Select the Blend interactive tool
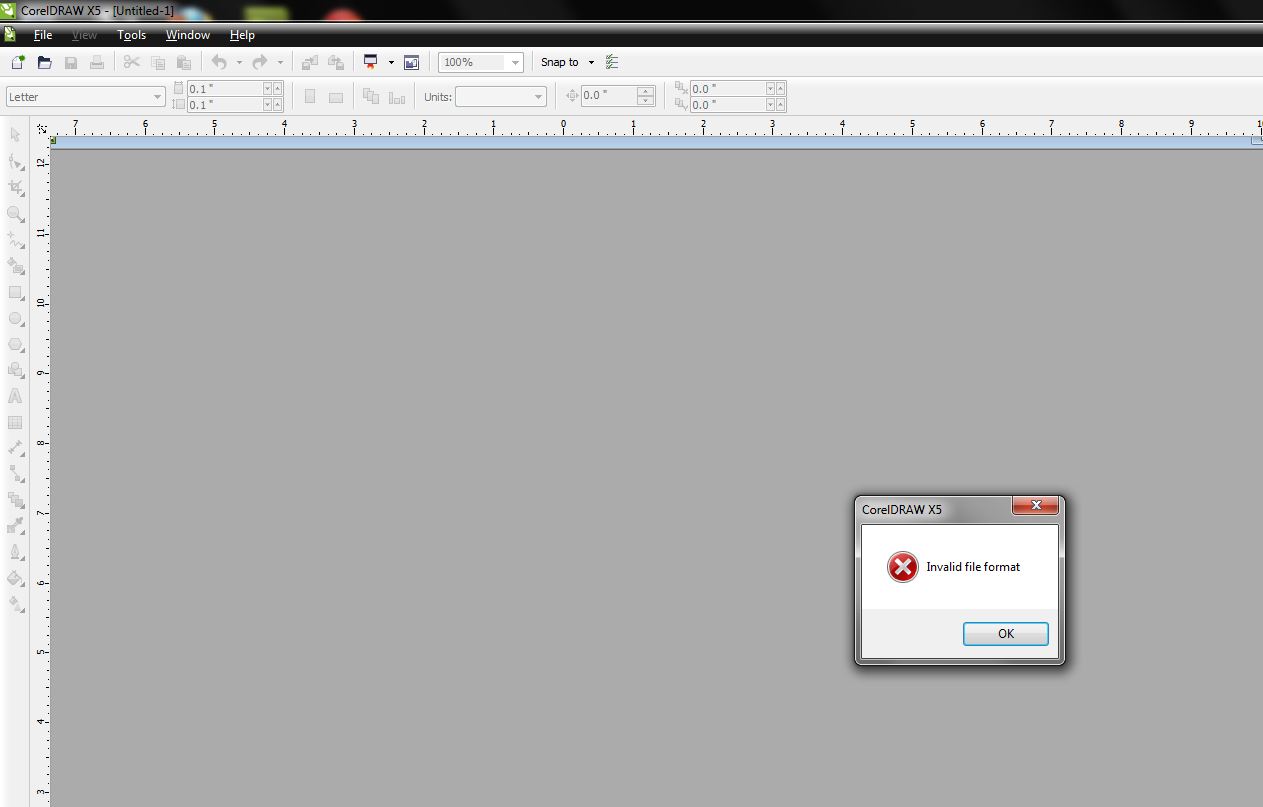Viewport: 1263px width, 807px height. click(x=16, y=500)
